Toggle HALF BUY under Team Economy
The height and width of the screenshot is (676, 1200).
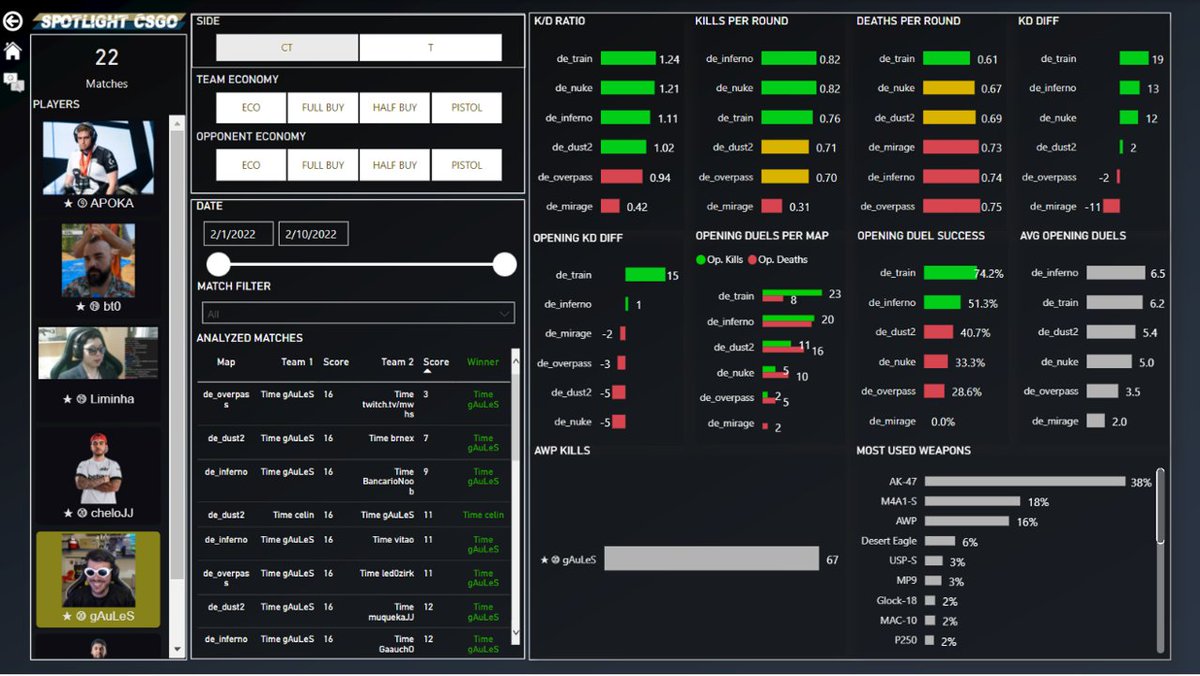pyautogui.click(x=395, y=108)
